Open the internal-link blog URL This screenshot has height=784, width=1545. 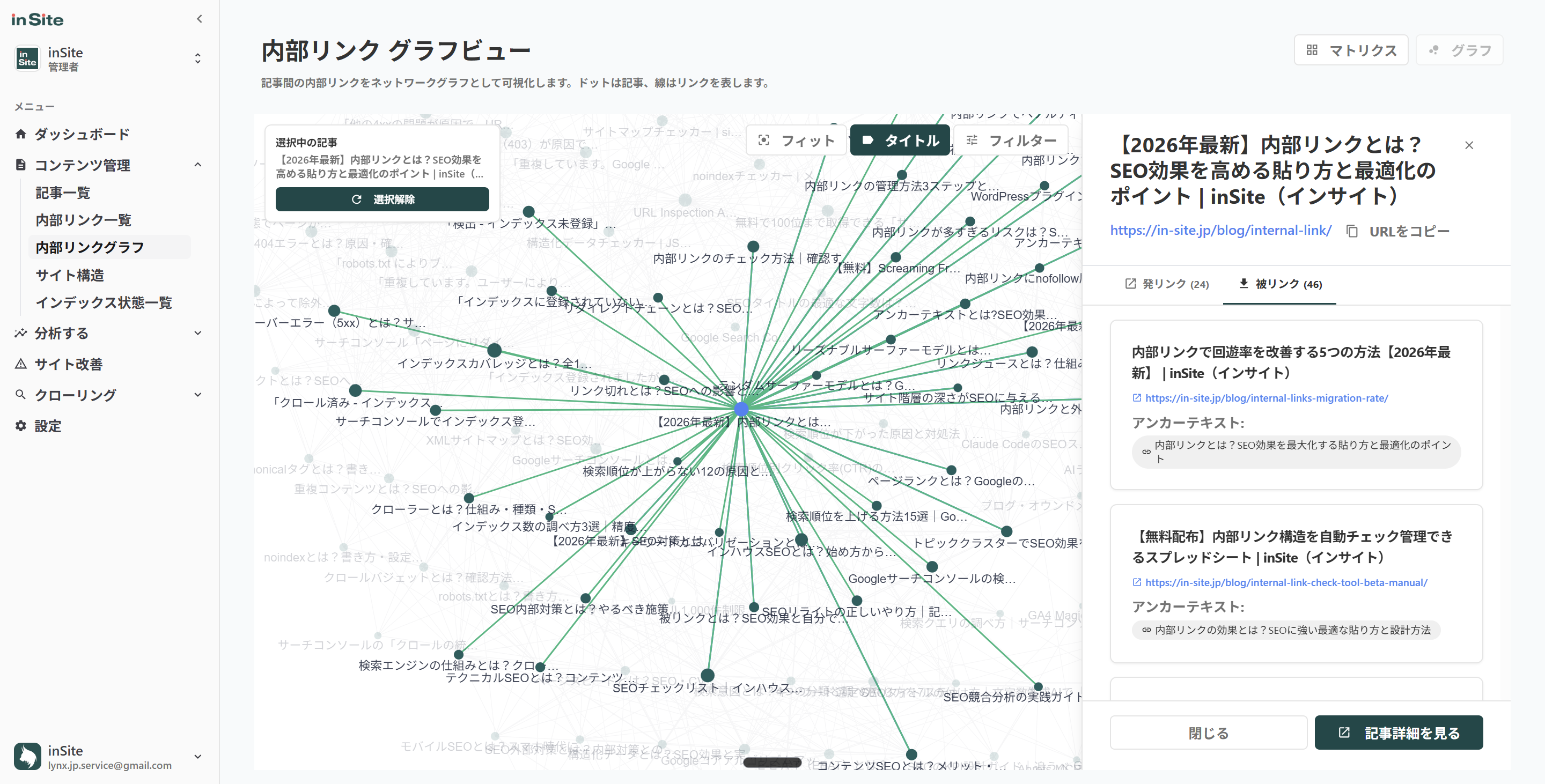(1220, 230)
